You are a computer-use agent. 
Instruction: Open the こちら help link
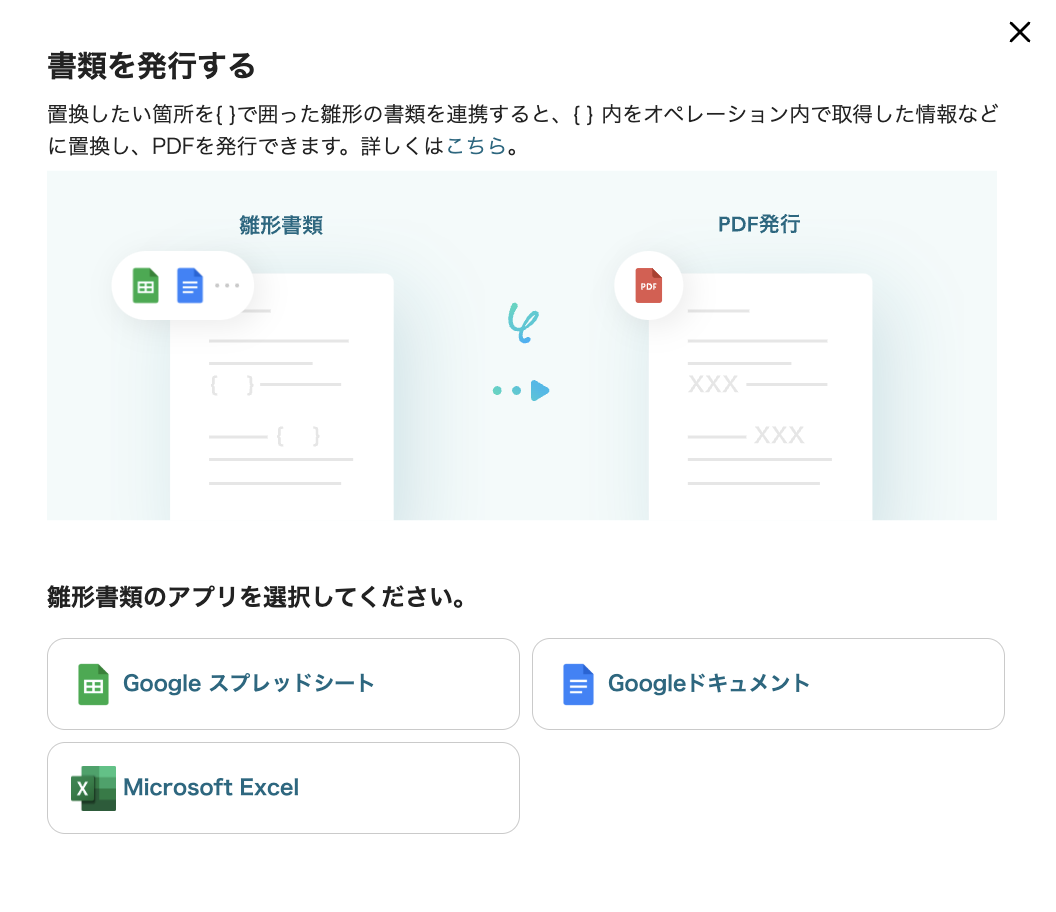coord(475,145)
